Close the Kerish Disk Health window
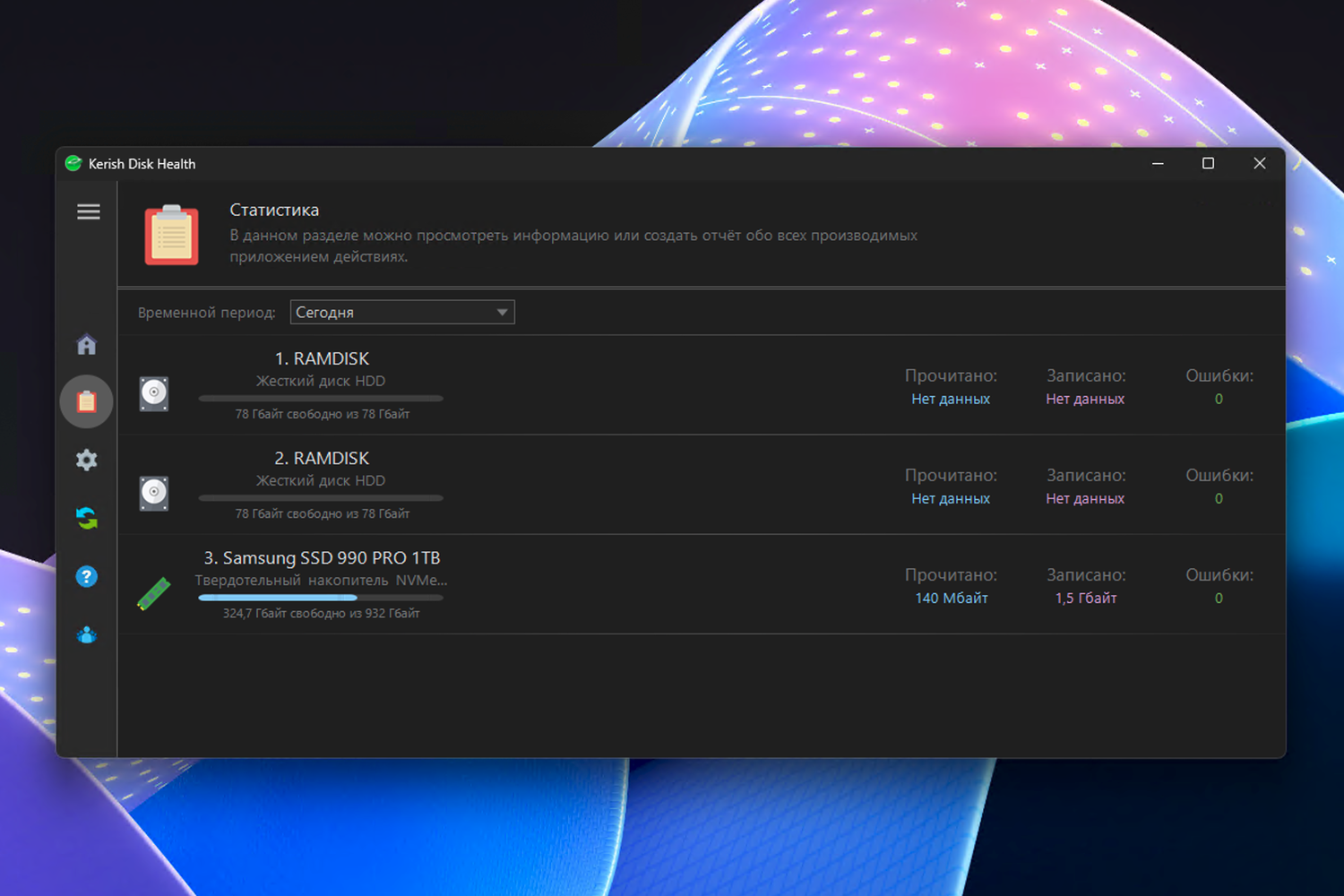The width and height of the screenshot is (1344, 896). click(1259, 163)
